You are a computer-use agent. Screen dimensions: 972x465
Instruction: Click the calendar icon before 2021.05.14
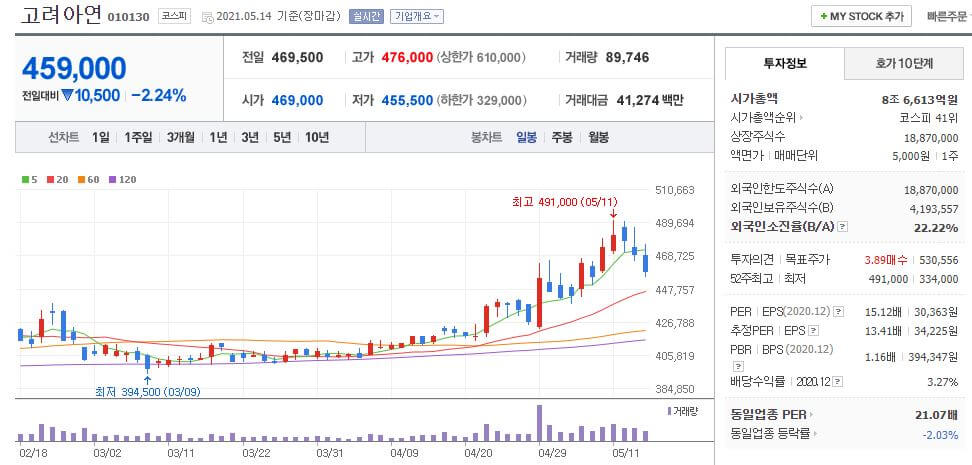[208, 17]
